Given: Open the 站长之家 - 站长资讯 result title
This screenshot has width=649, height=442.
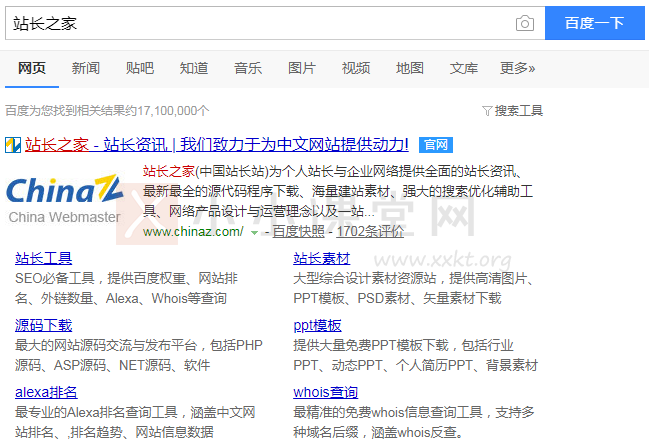Looking at the screenshot, I should point(216,145).
